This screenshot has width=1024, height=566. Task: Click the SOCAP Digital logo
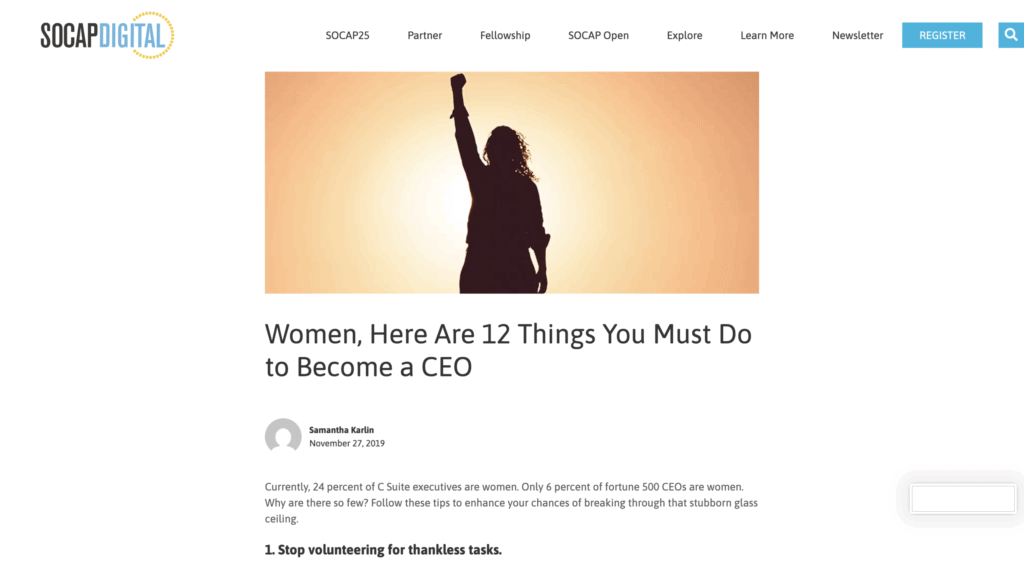tap(107, 36)
